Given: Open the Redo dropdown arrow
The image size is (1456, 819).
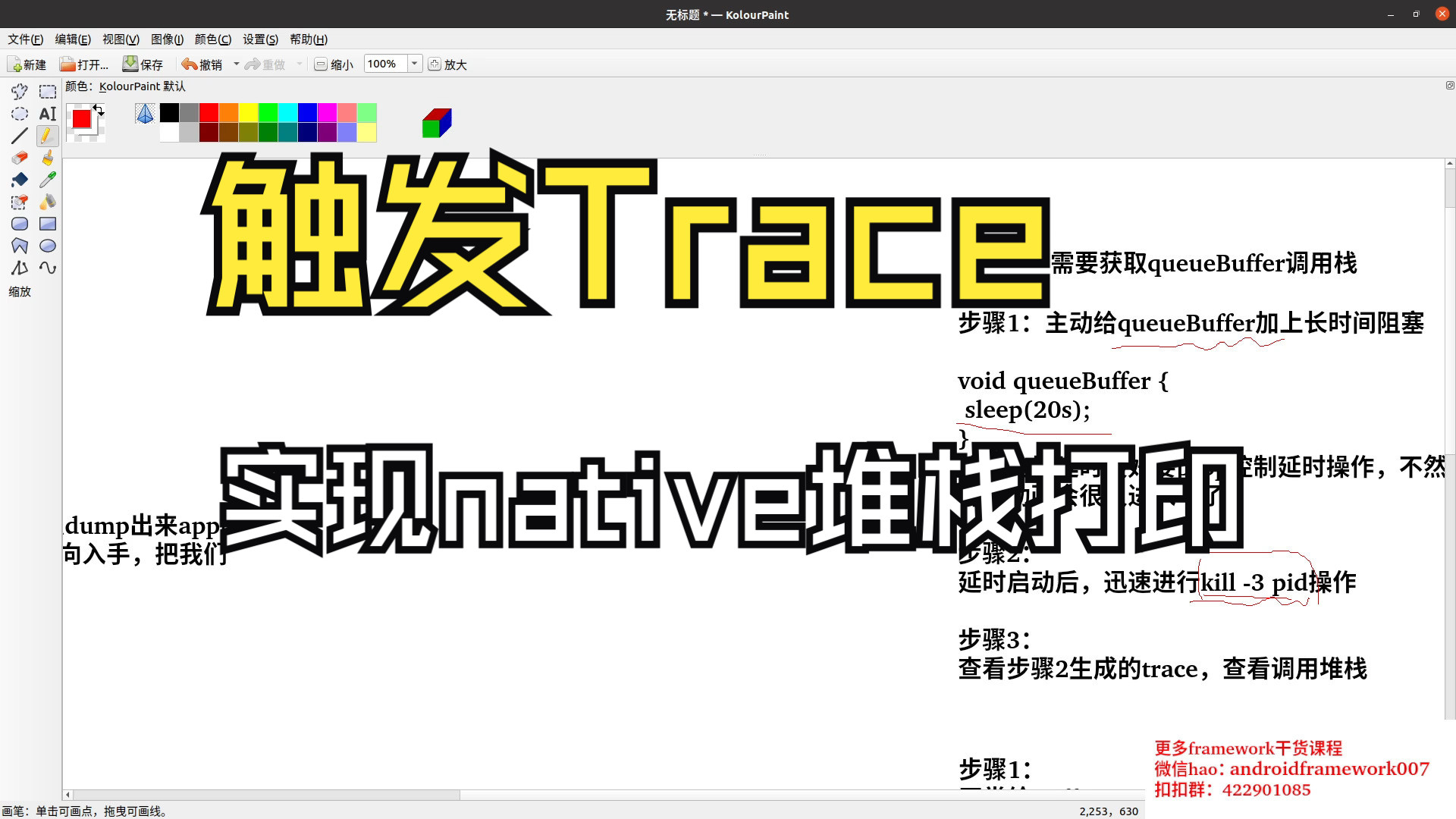Looking at the screenshot, I should click(x=299, y=64).
